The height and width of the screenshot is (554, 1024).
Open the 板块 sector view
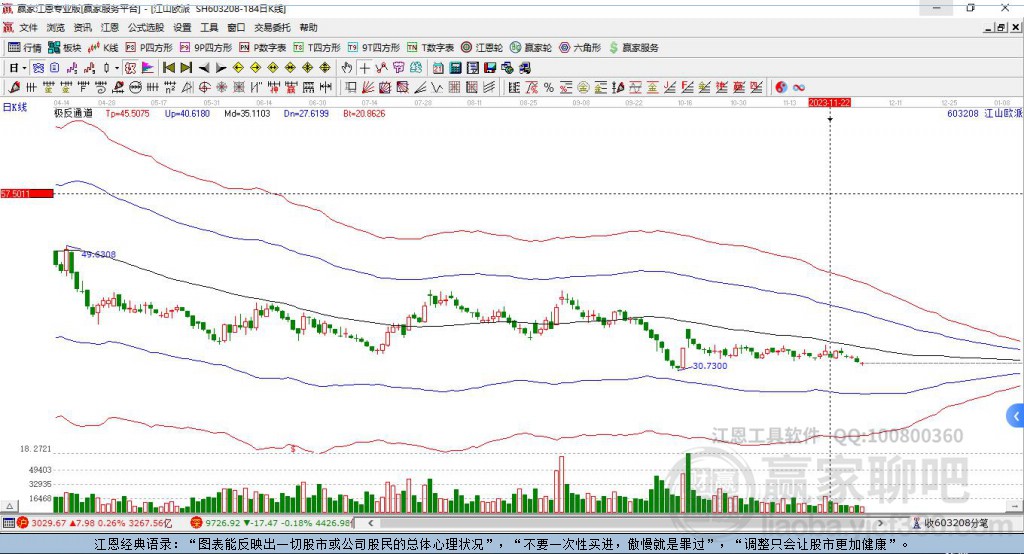point(64,48)
